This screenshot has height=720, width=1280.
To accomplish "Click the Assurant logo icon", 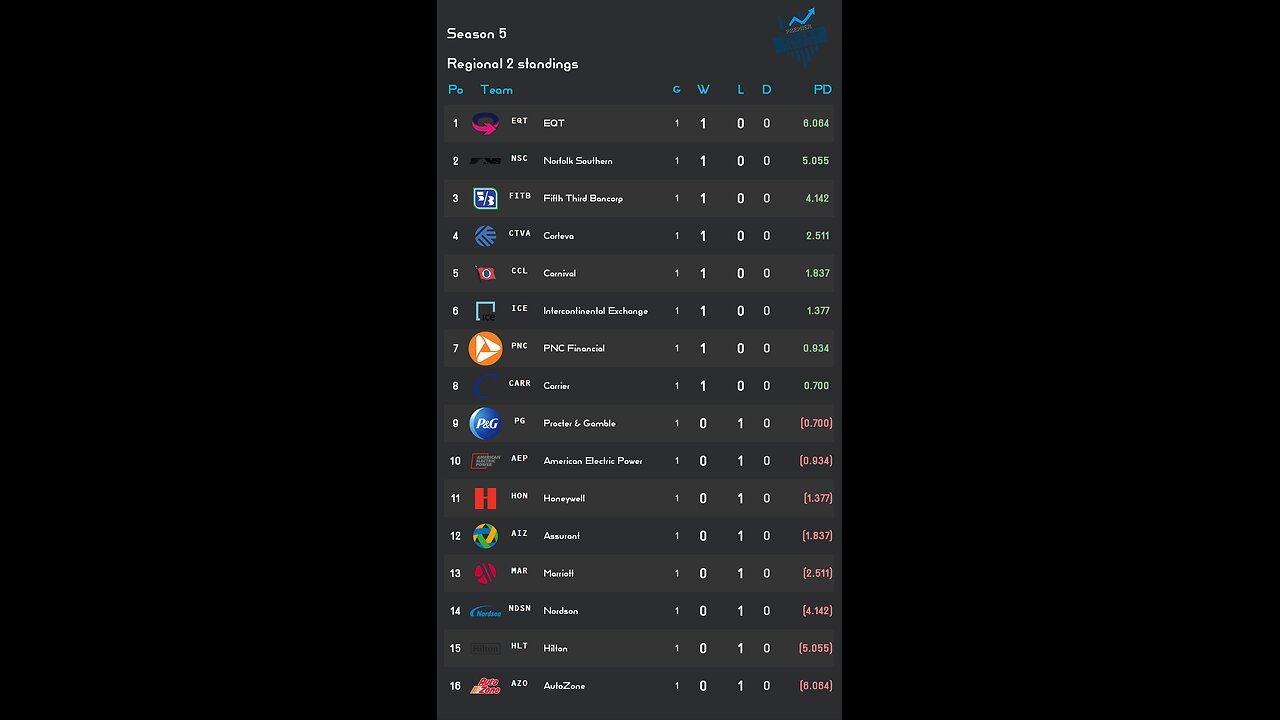I will 485,536.
